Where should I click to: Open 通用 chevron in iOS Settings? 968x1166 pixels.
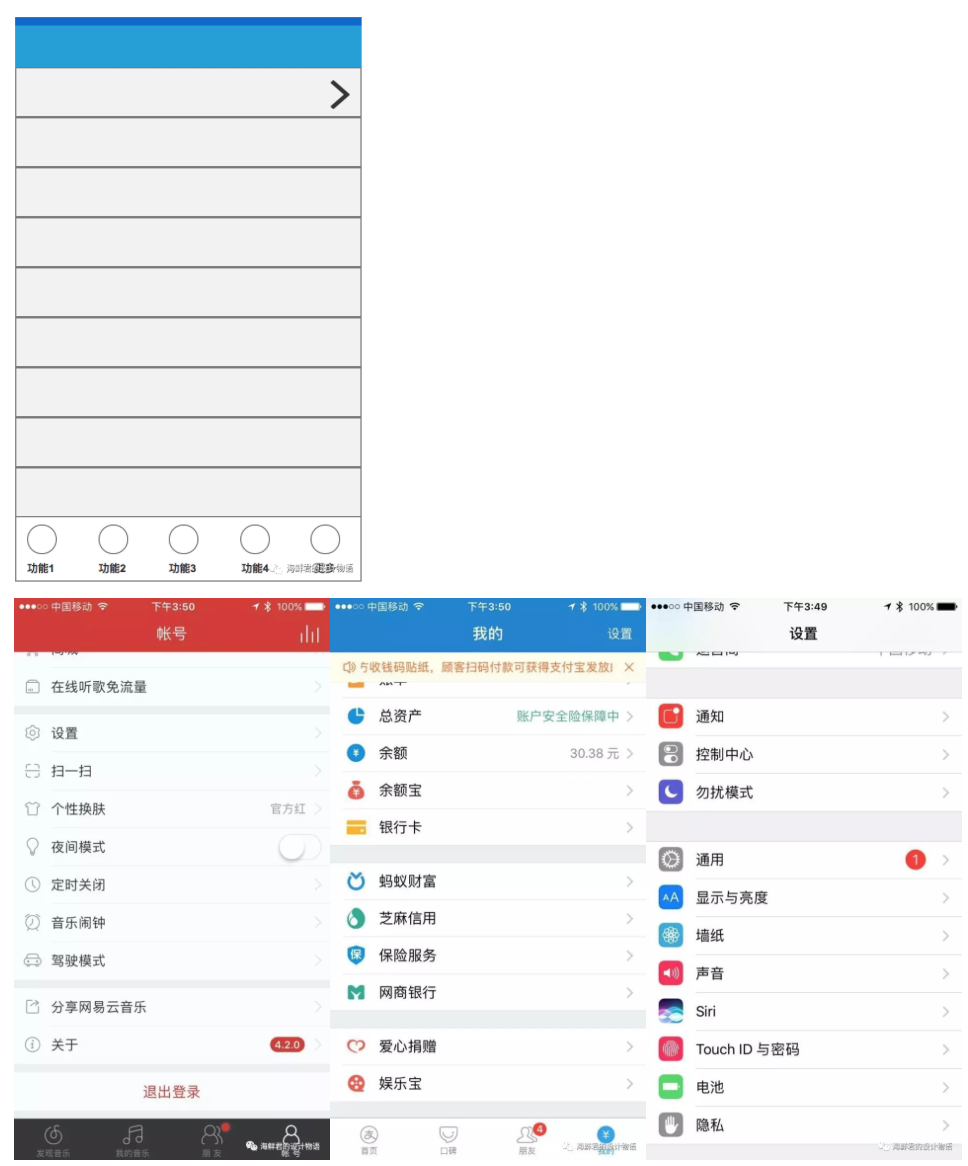tap(946, 860)
